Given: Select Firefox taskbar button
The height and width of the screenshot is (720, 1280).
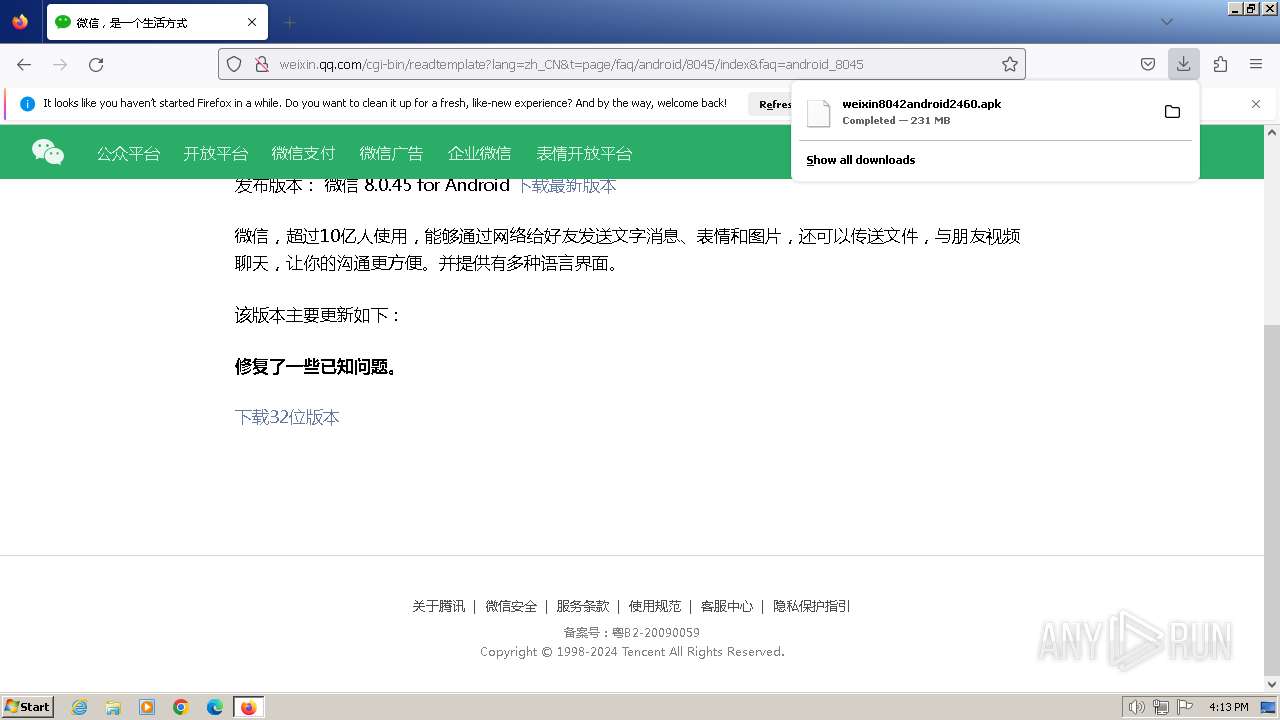Looking at the screenshot, I should (x=248, y=707).
